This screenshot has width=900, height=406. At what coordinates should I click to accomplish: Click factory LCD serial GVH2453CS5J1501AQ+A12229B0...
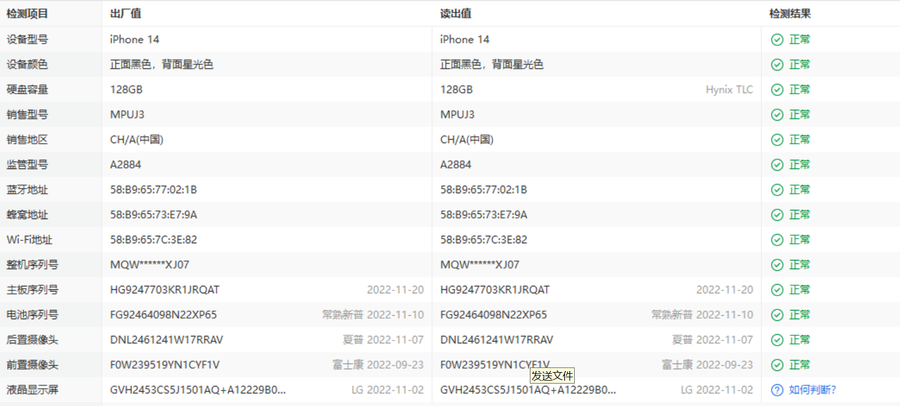(x=197, y=390)
